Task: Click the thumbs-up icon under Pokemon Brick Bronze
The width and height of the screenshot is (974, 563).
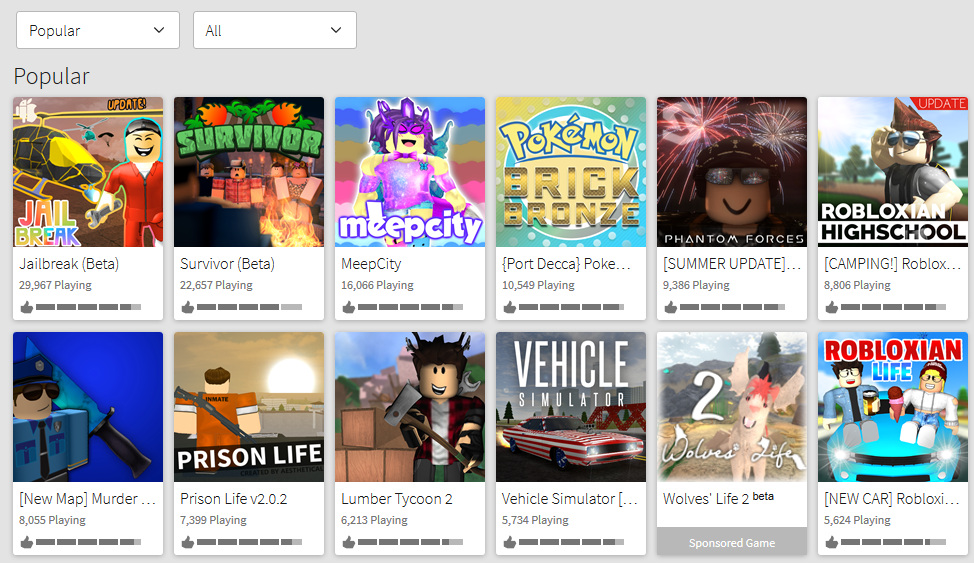Action: [x=510, y=307]
